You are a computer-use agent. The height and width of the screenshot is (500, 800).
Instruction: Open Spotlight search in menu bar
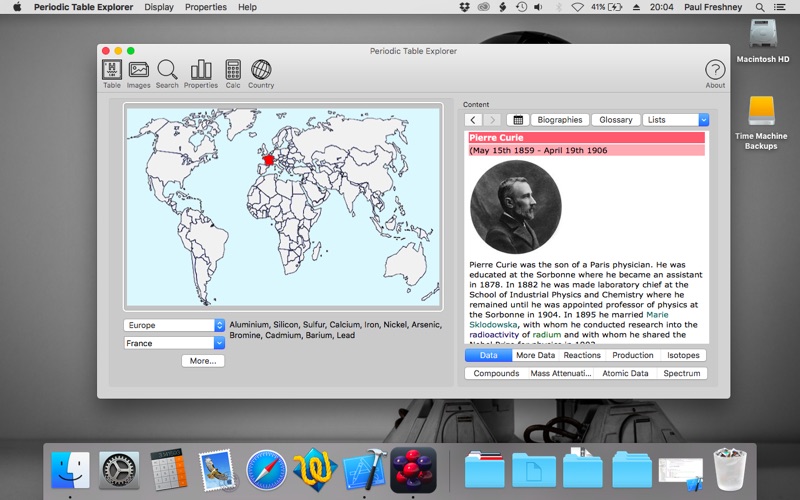(760, 7)
